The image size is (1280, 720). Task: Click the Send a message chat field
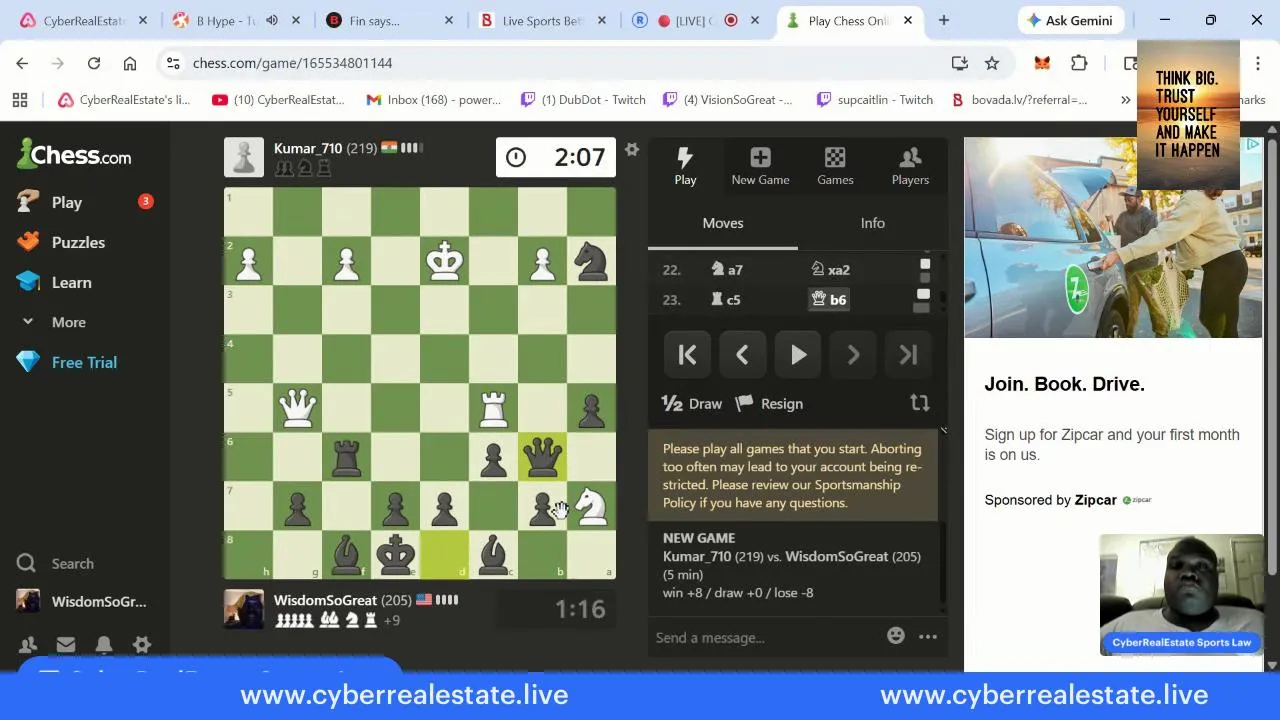765,637
